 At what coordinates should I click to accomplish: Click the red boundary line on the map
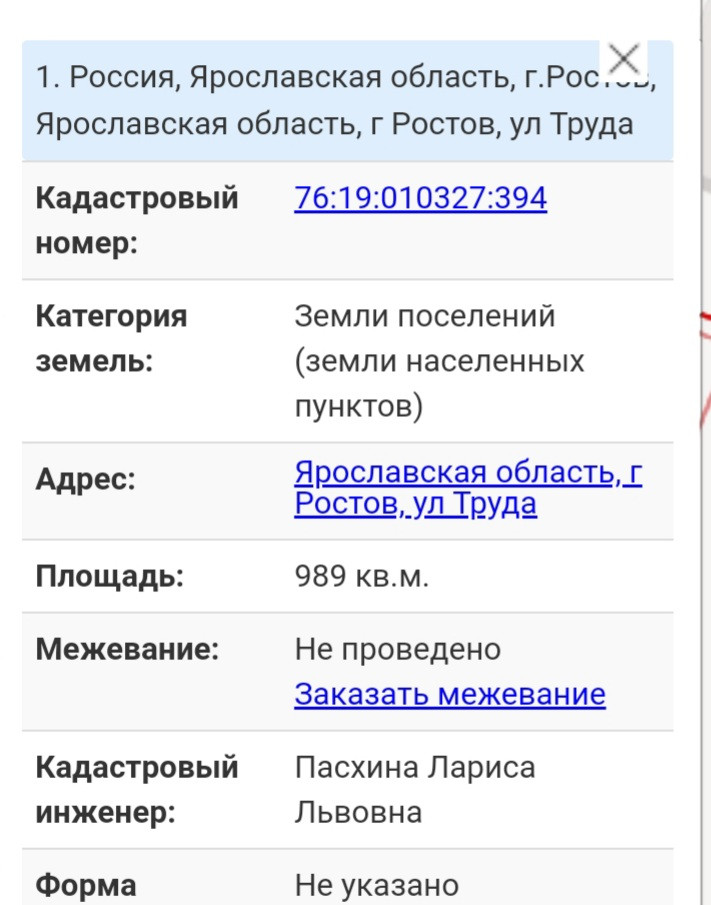pos(702,325)
